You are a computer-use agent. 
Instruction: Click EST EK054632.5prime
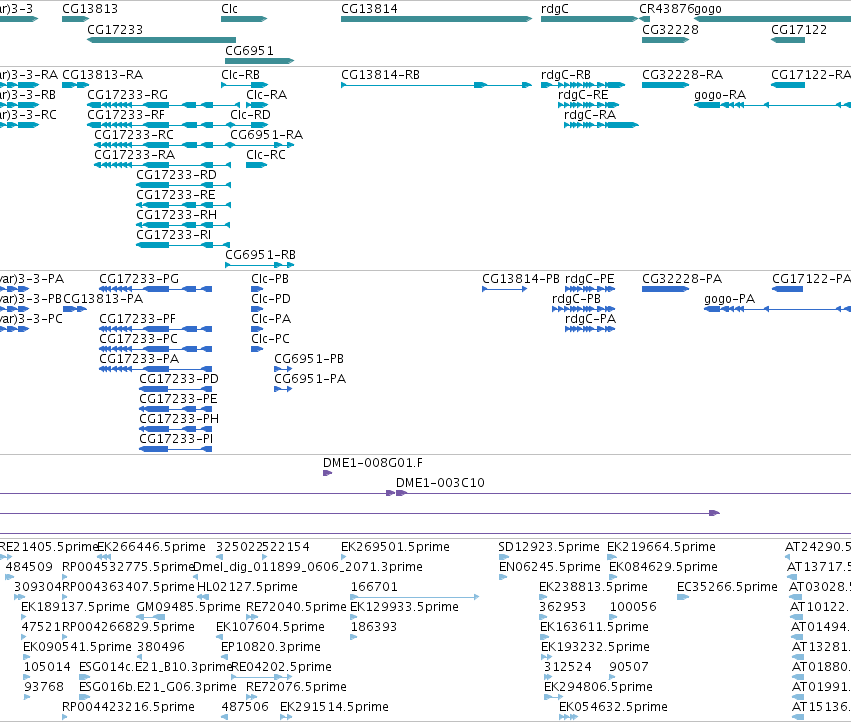613,707
